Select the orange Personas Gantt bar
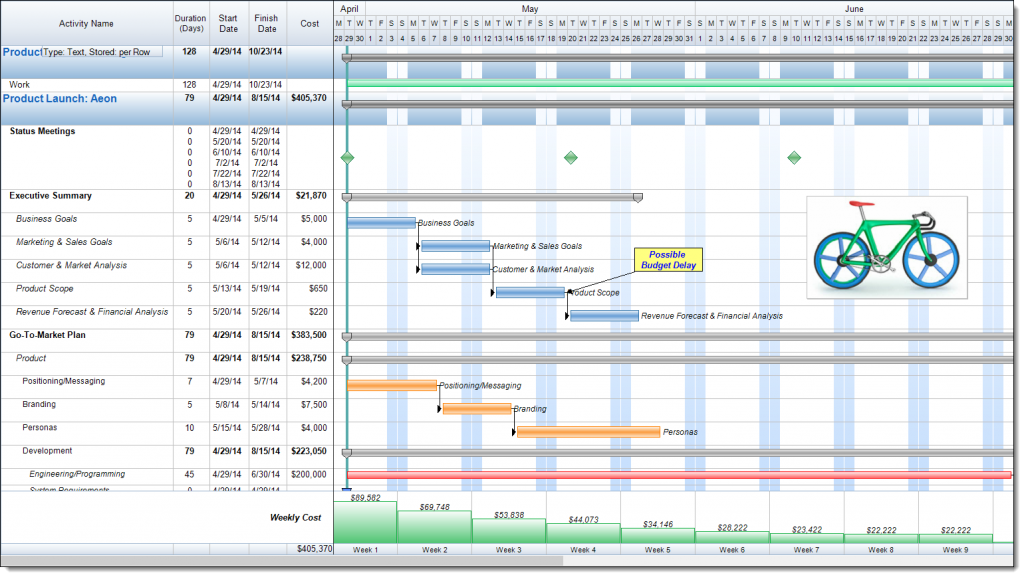This screenshot has width=1024, height=577. coord(588,431)
